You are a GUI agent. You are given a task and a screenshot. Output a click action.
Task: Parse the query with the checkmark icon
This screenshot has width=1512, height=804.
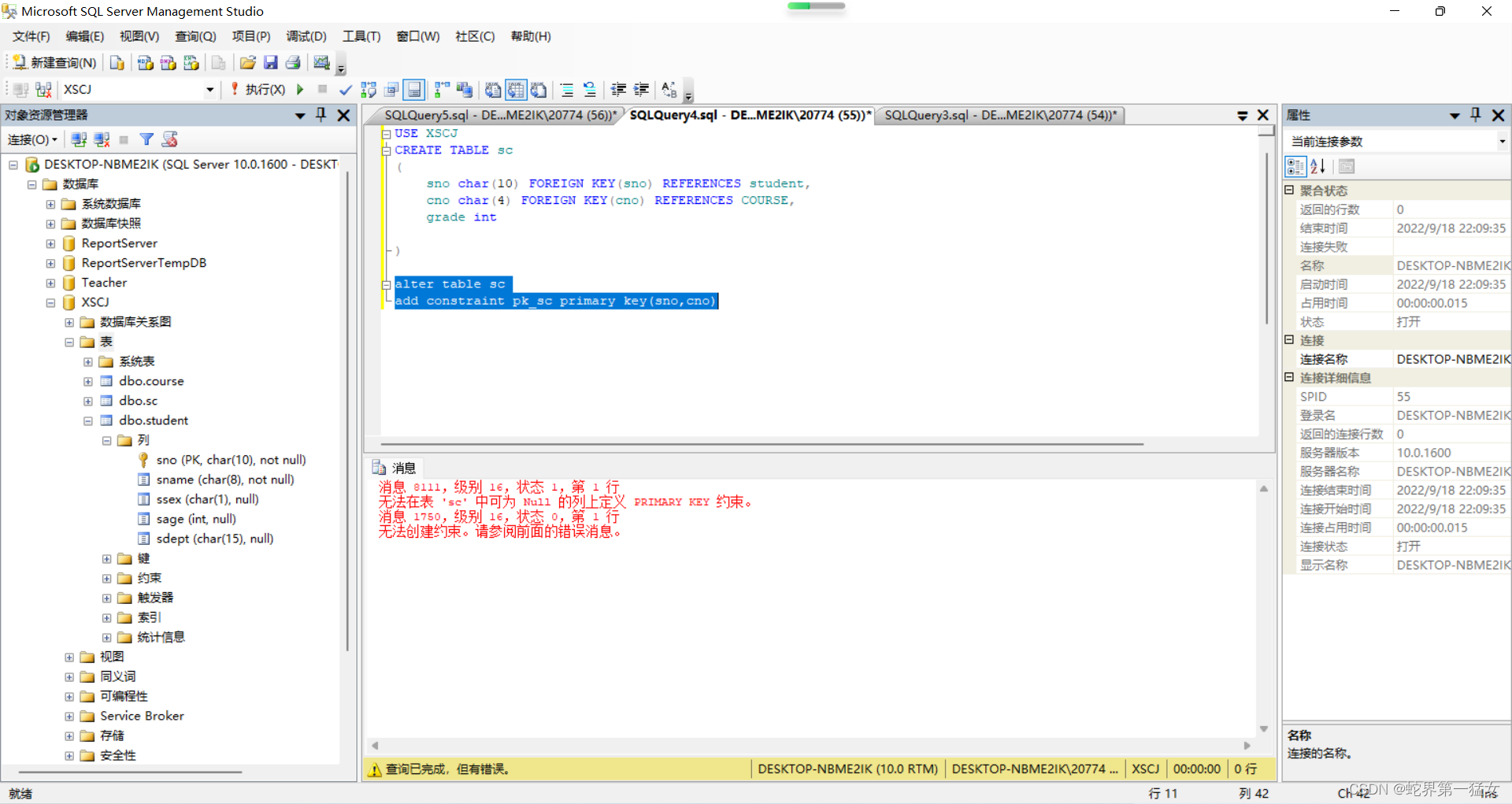345,90
